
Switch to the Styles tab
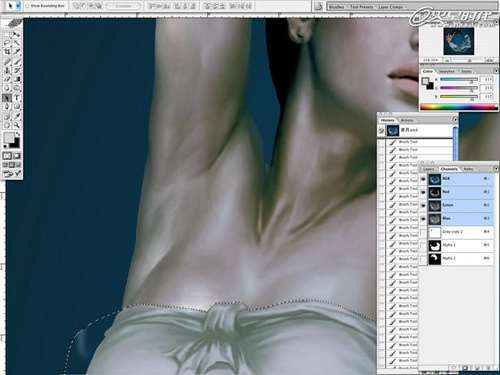click(x=466, y=71)
